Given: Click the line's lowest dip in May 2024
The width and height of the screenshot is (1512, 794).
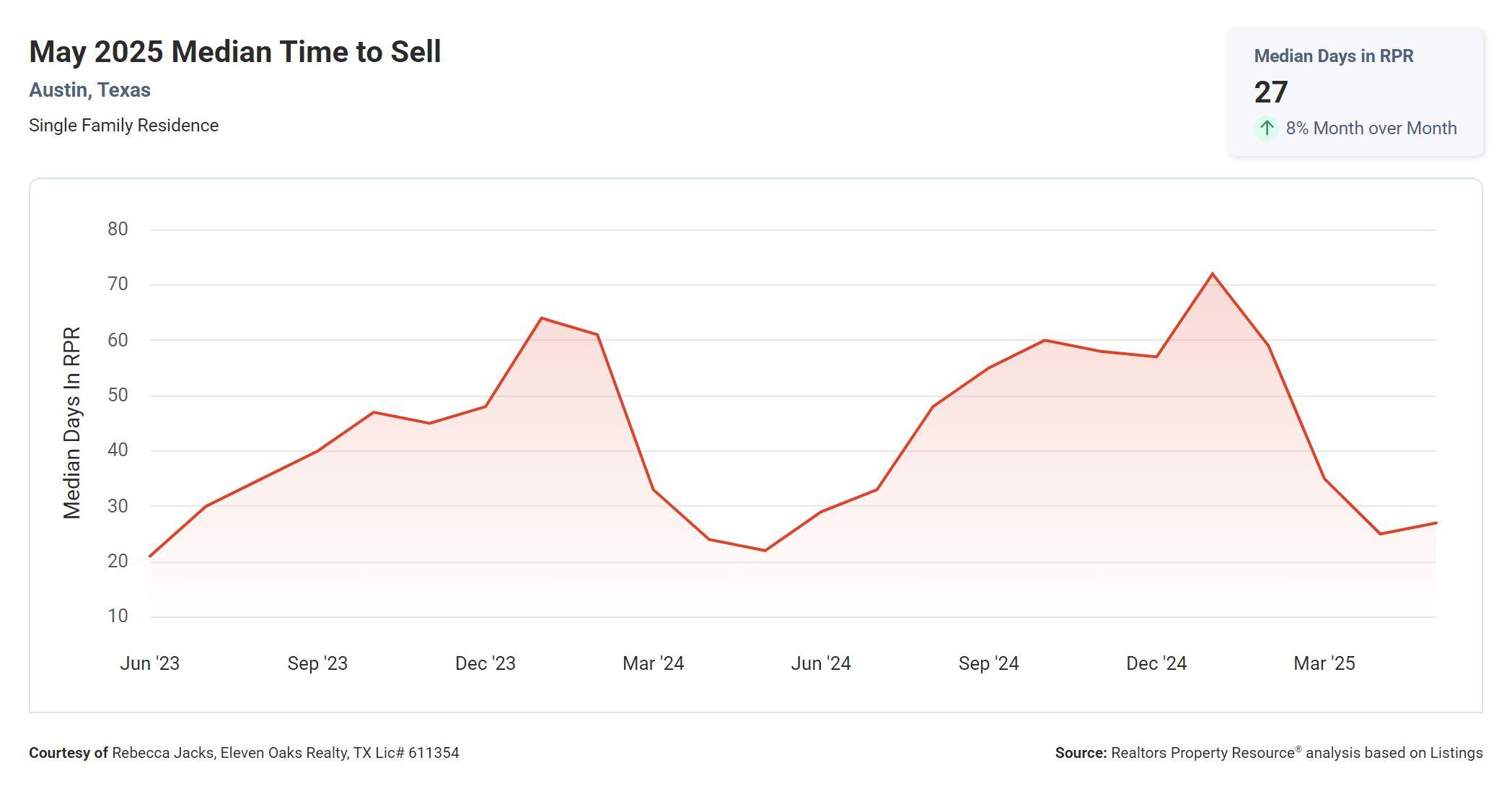Looking at the screenshot, I should [x=765, y=551].
